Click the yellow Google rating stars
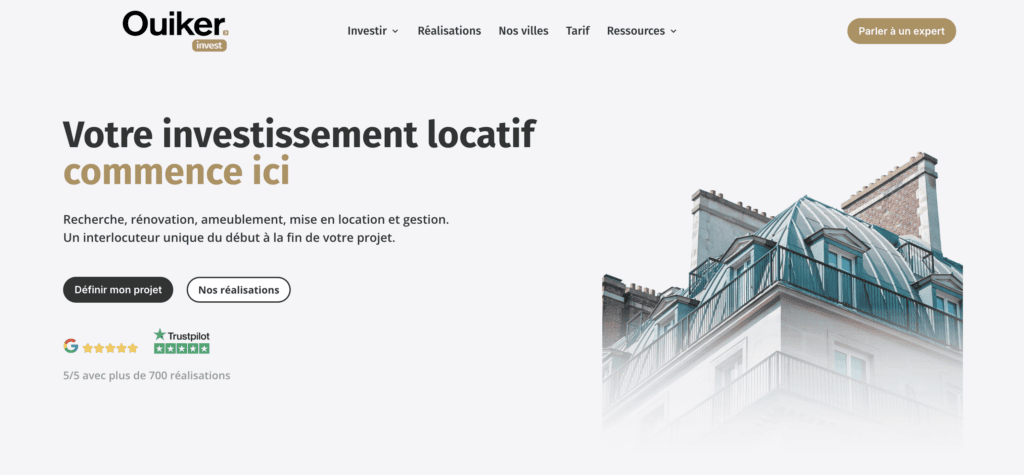This screenshot has width=1024, height=475. (x=110, y=348)
